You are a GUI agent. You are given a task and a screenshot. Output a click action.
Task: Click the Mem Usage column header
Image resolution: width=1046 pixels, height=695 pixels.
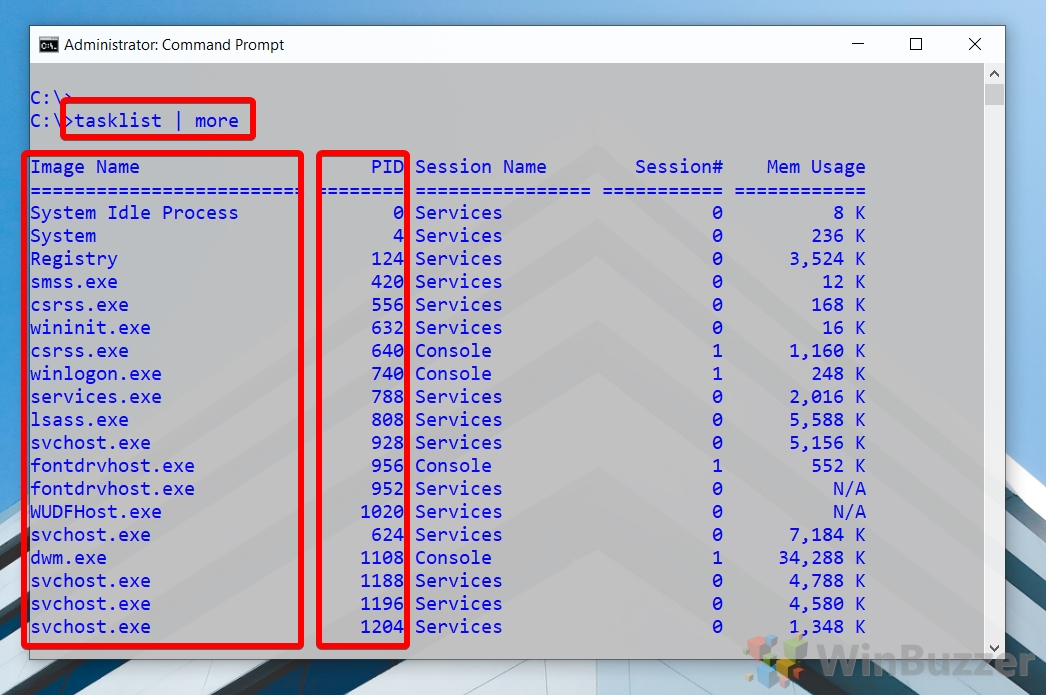click(816, 167)
